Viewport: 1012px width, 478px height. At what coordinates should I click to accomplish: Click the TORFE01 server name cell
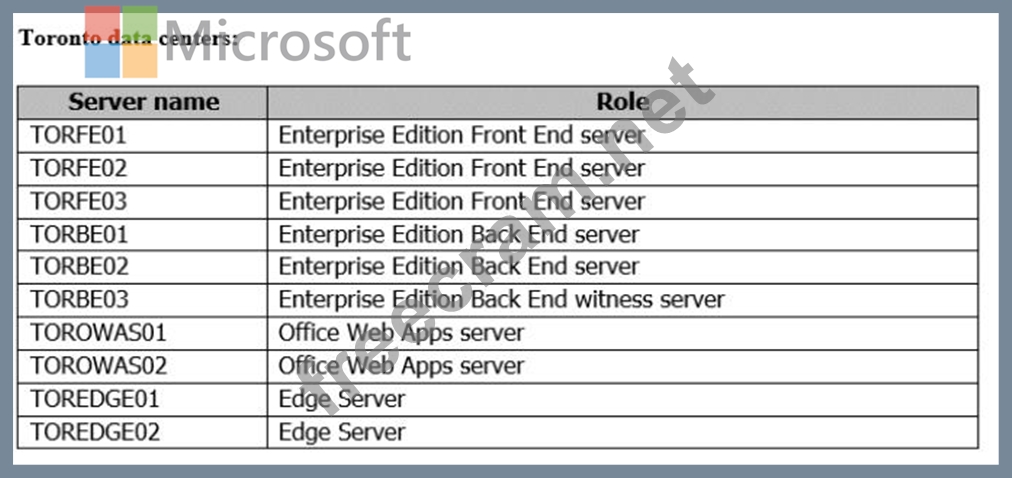tap(143, 135)
